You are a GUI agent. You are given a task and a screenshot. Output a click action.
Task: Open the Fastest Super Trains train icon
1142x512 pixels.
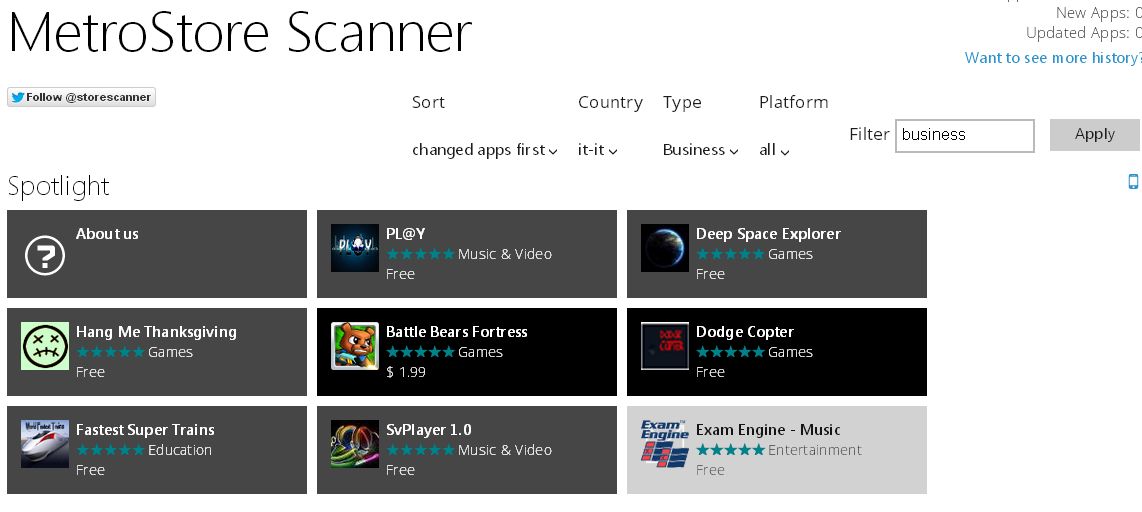44,444
